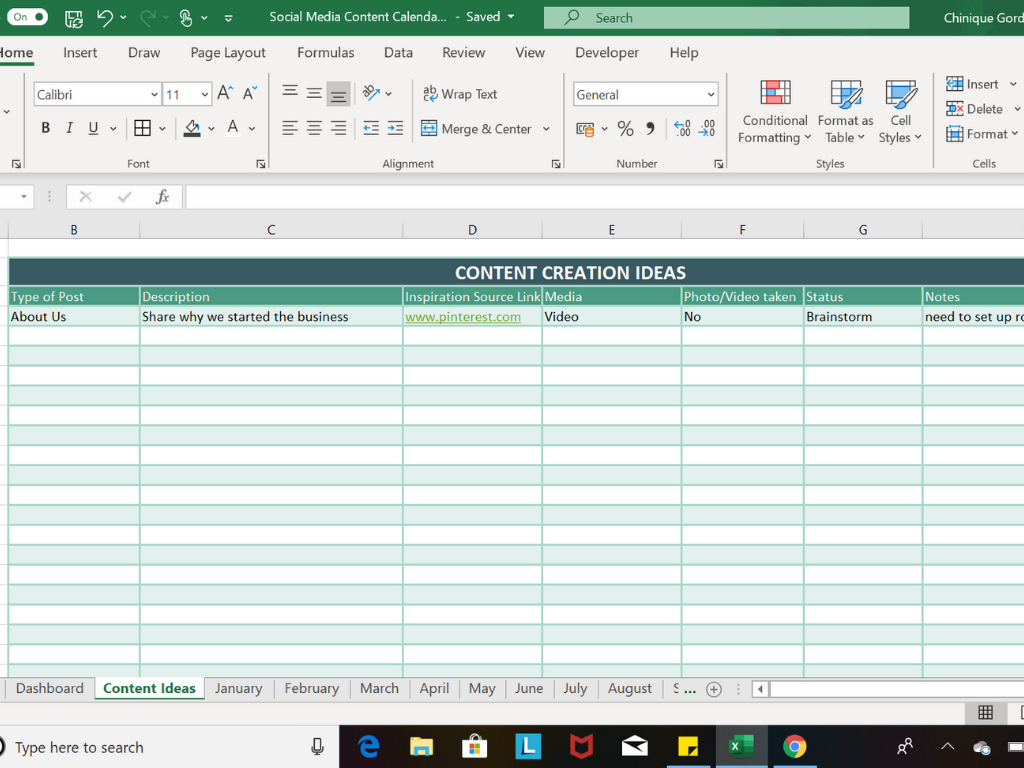
Task: Open Excel from the Windows taskbar
Action: click(741, 746)
